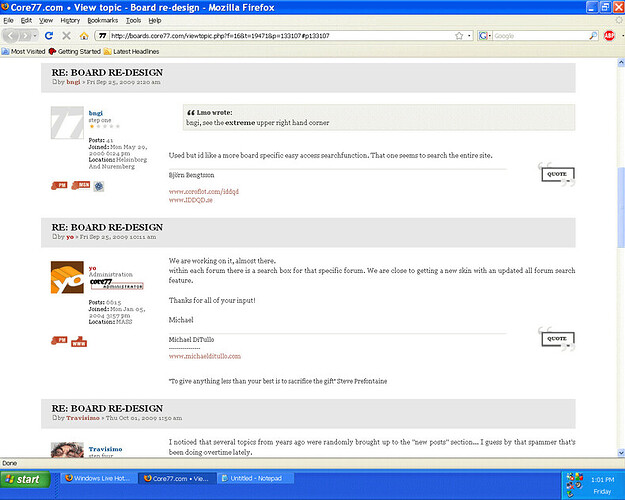Click bngi's 77 avatar image

pyautogui.click(x=67, y=123)
